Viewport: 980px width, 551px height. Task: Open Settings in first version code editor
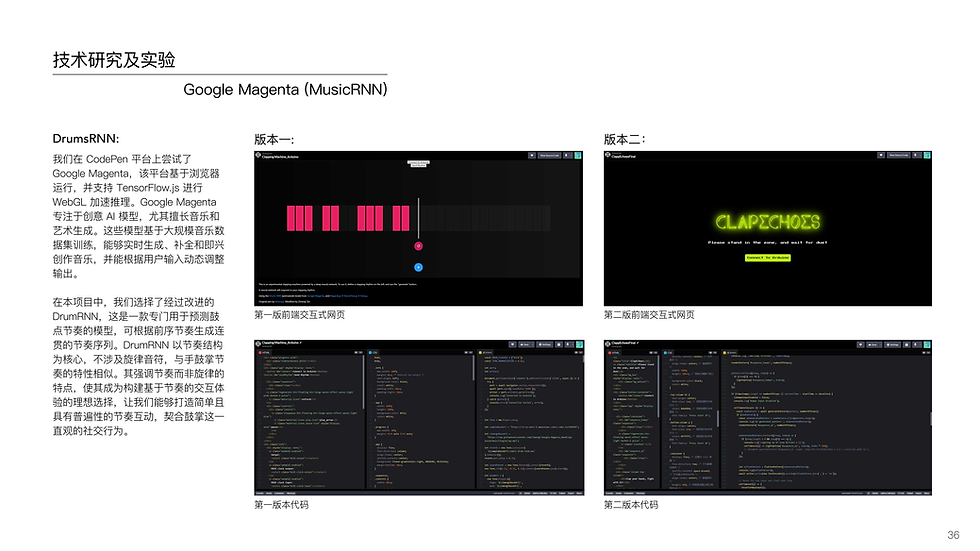click(544, 344)
